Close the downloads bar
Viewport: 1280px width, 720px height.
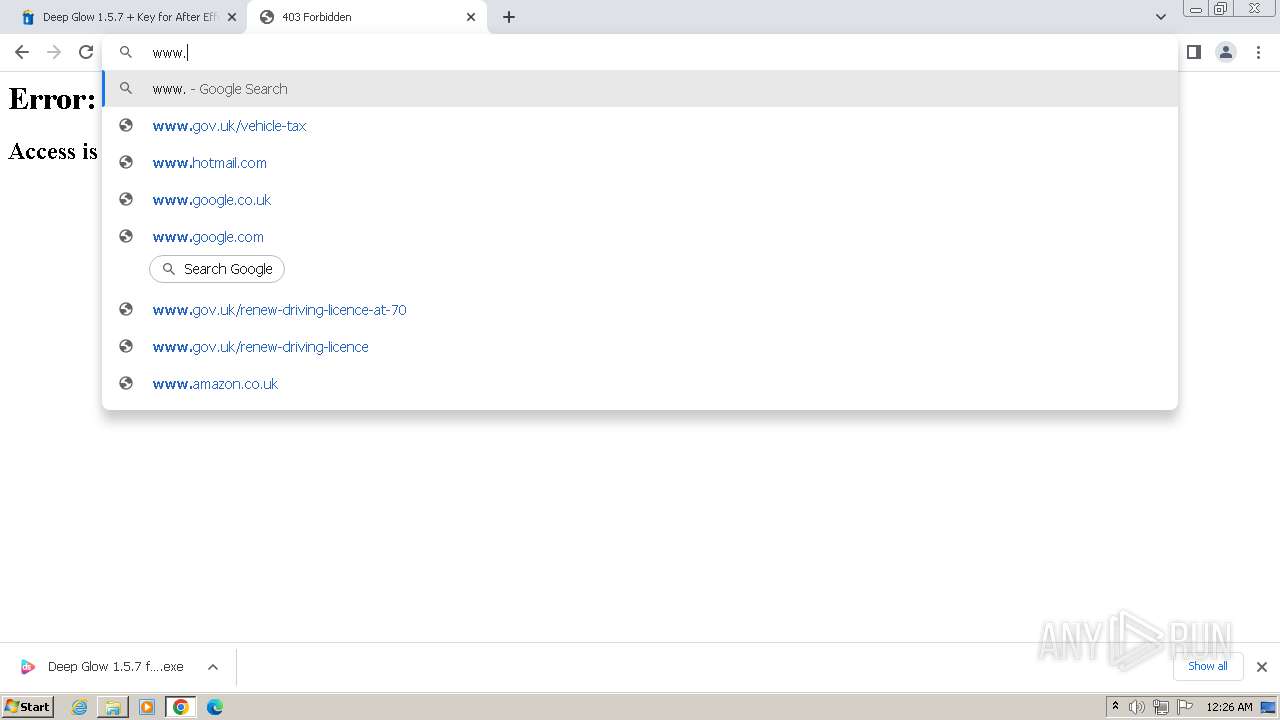tap(1261, 667)
